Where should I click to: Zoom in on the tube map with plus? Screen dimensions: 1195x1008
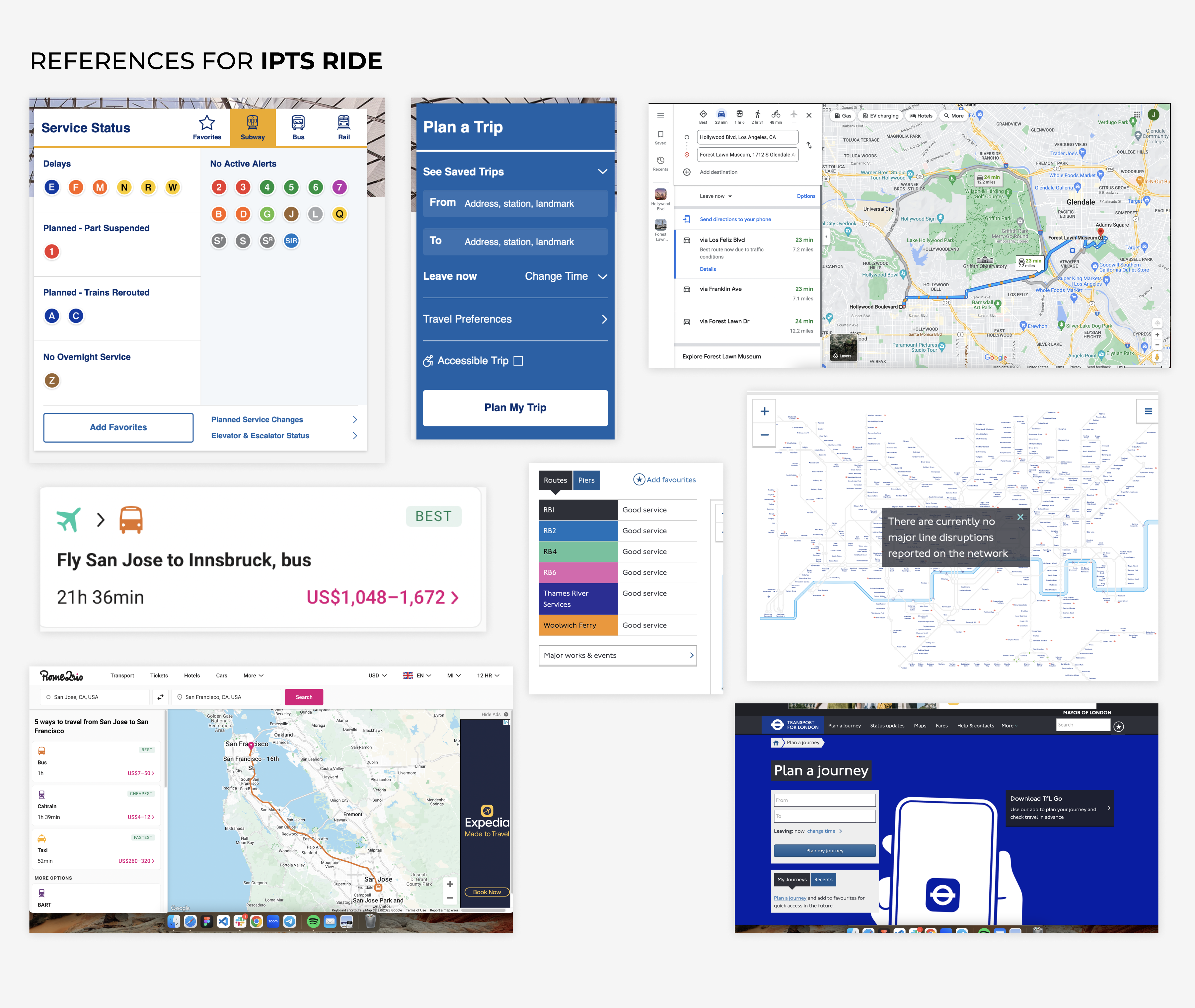click(765, 411)
